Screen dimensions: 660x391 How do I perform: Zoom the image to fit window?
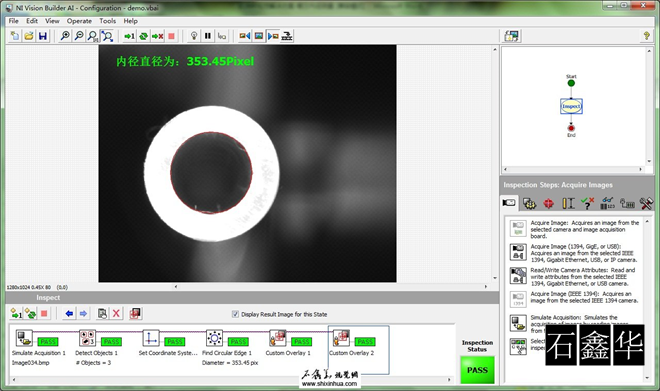107,36
